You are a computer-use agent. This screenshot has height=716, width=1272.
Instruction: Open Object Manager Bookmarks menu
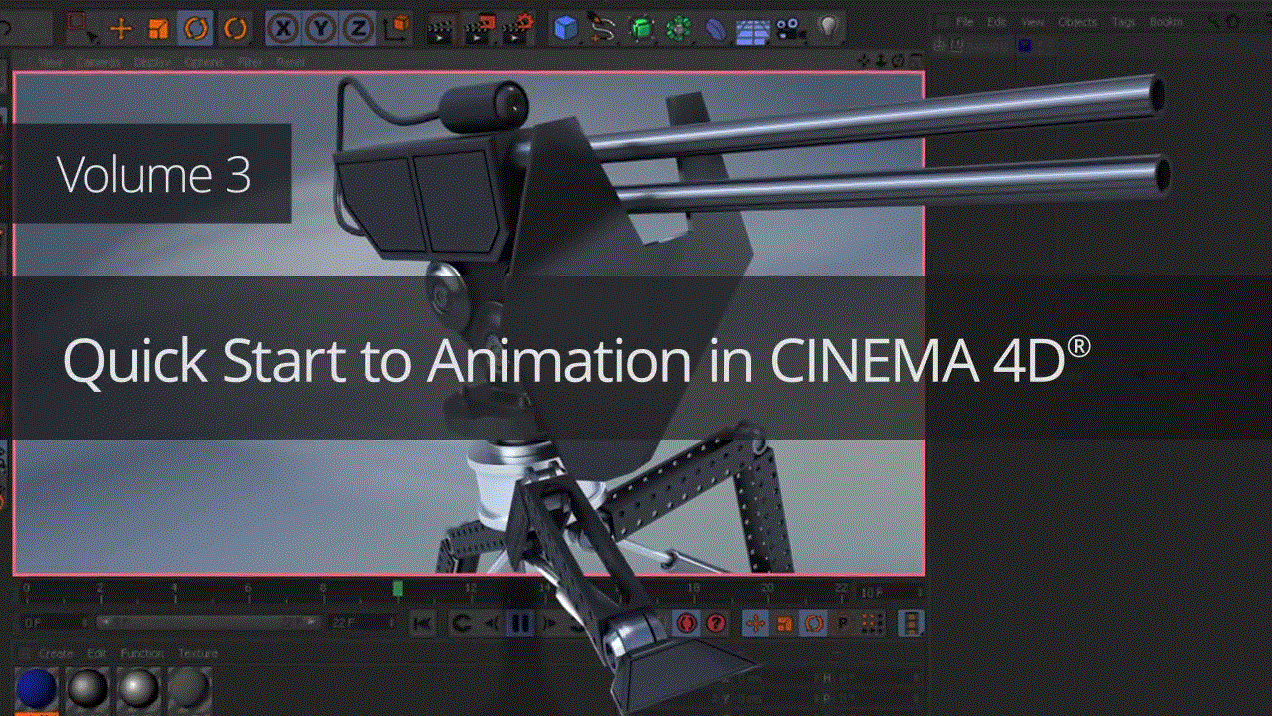(1166, 21)
